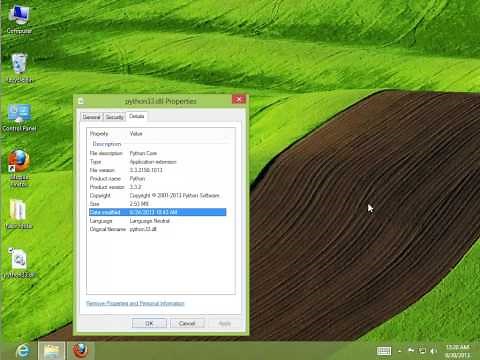Show hidden tray icons arrow
This screenshot has width=480, height=360.
pos(400,351)
